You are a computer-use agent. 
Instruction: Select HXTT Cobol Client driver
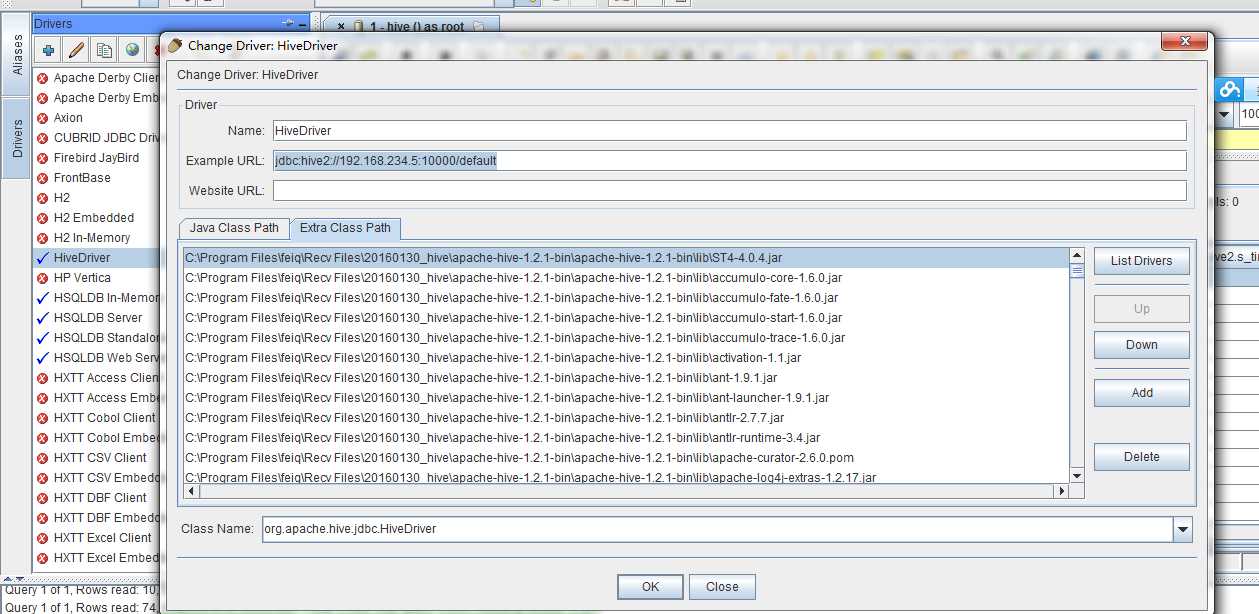97,418
